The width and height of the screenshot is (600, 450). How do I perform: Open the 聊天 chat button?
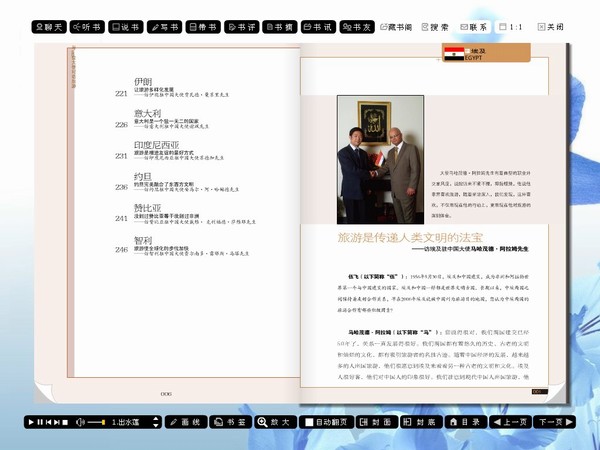pyautogui.click(x=49, y=27)
